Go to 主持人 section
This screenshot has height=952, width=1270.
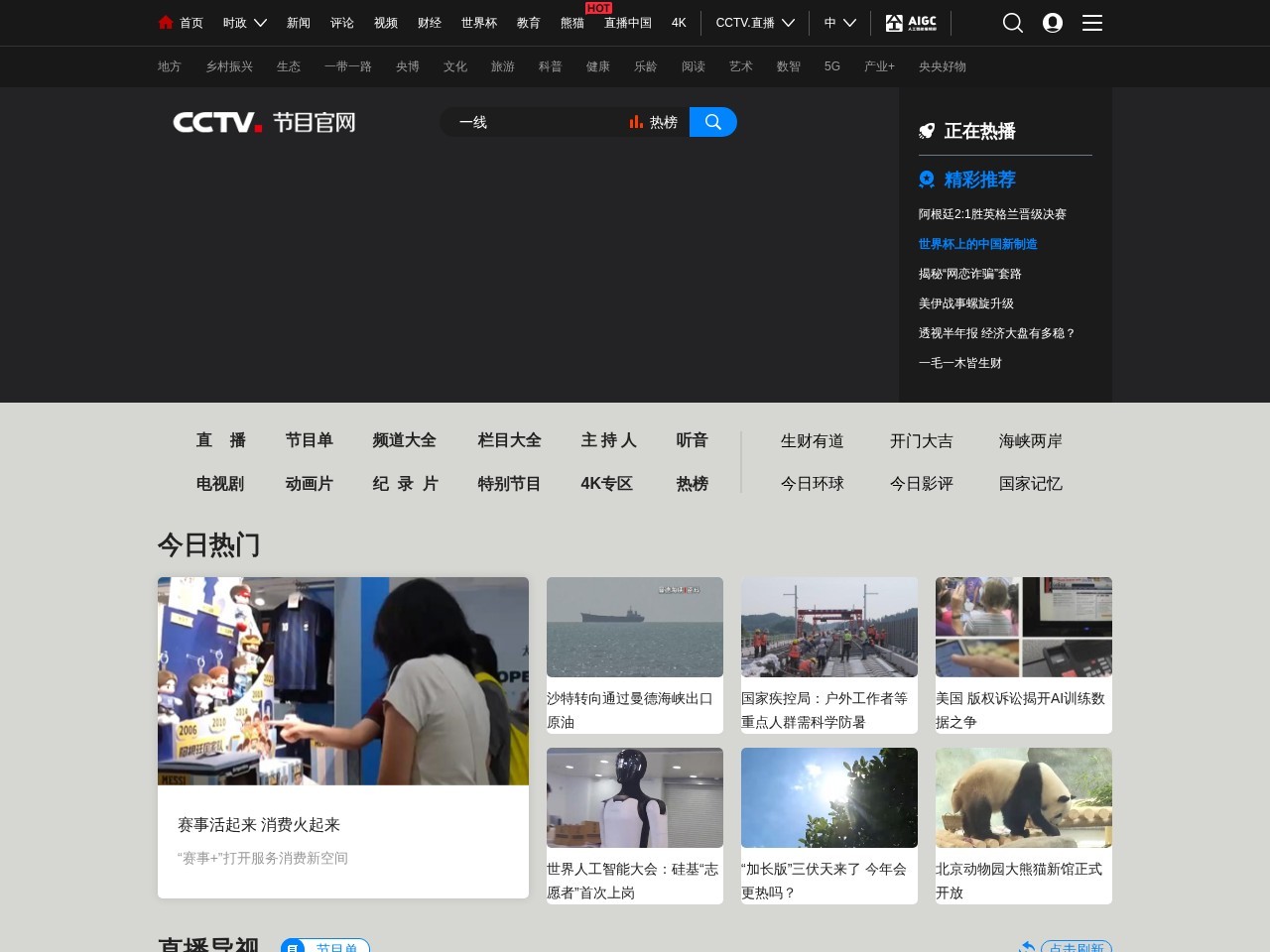coord(609,440)
